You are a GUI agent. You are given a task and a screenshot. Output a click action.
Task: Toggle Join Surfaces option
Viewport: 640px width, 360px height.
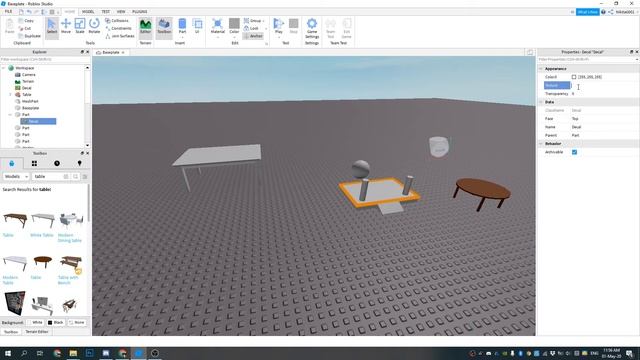pyautogui.click(x=120, y=36)
